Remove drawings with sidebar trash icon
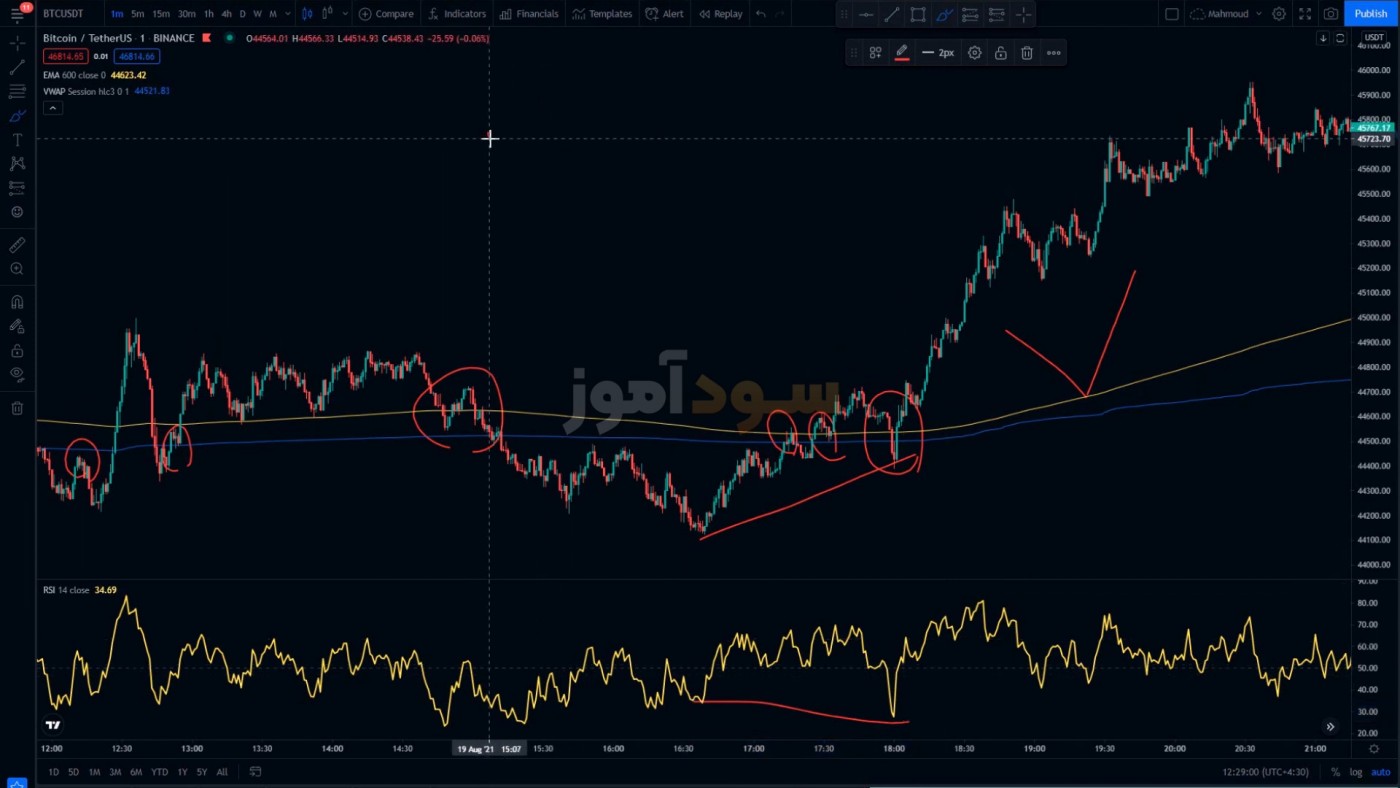The image size is (1400, 788). (17, 408)
